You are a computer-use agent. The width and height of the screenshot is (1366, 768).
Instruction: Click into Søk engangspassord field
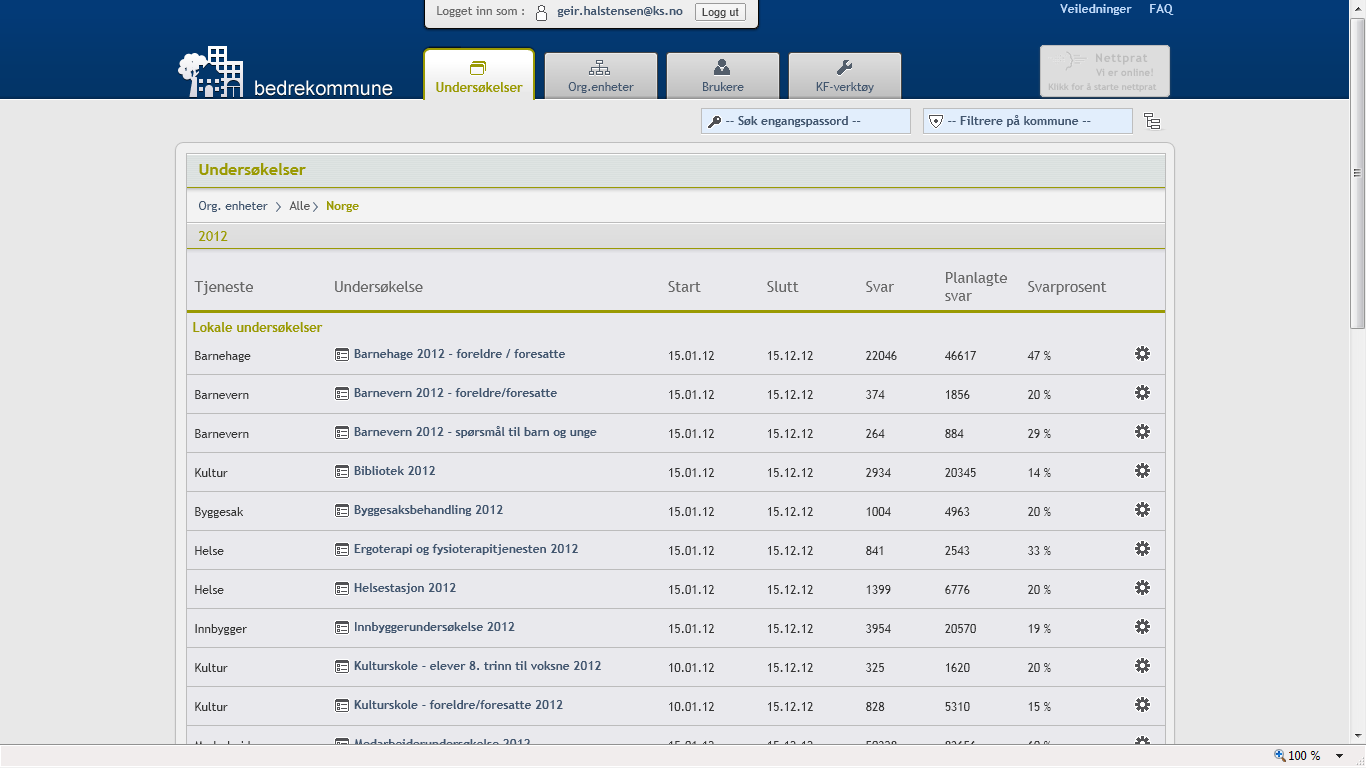(x=806, y=121)
